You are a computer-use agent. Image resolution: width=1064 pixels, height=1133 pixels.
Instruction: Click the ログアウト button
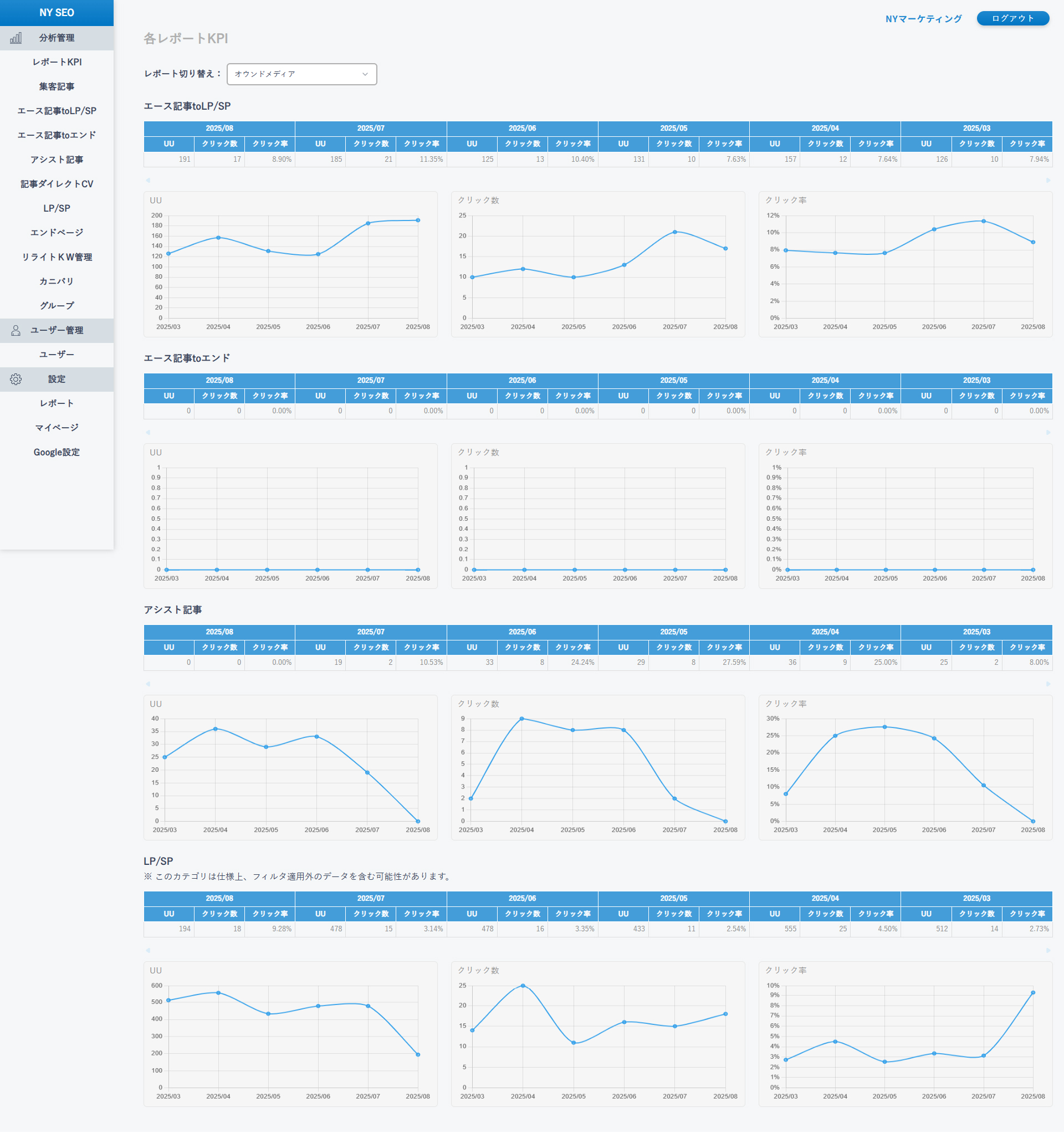tap(1012, 18)
